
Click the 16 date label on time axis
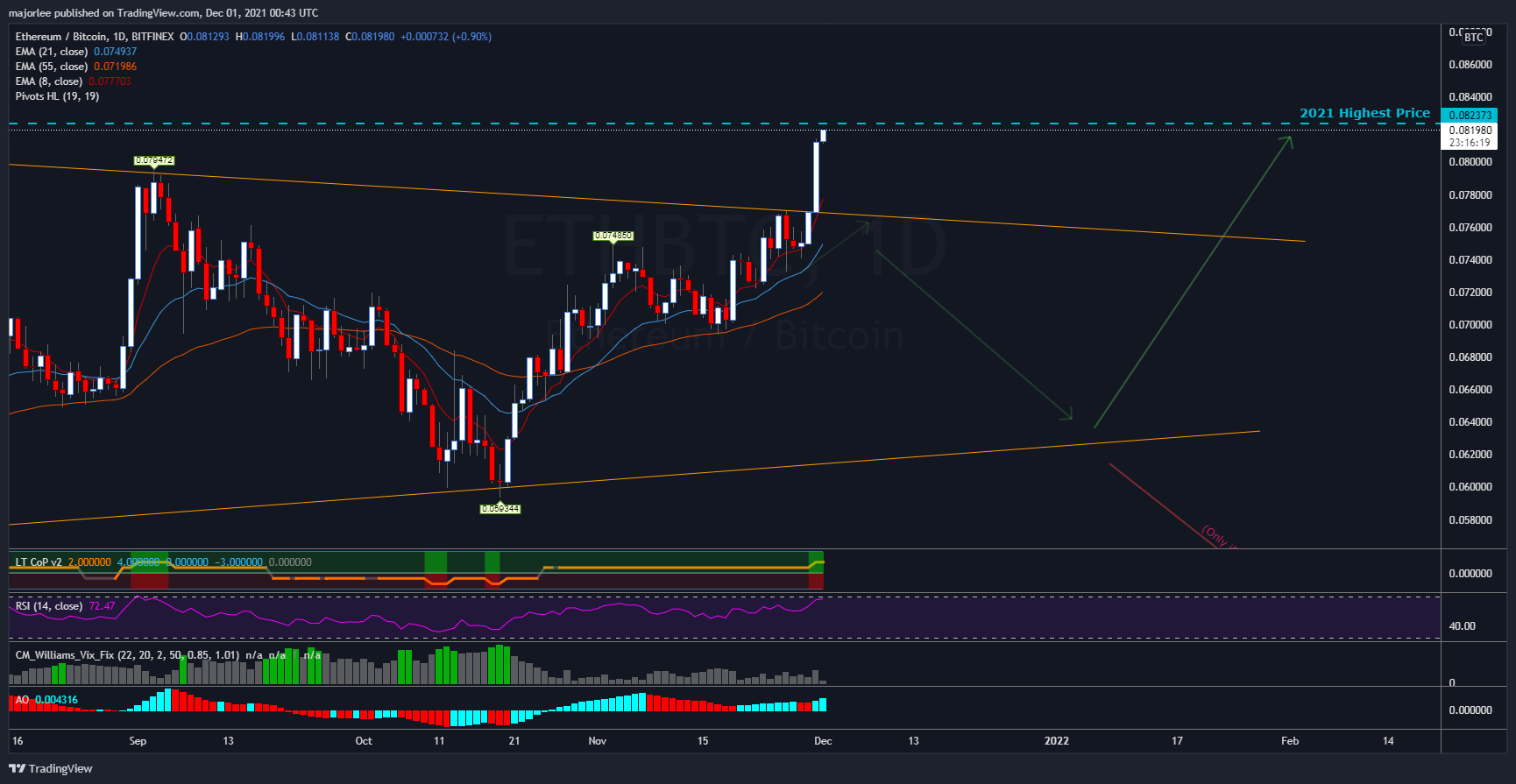[18, 741]
